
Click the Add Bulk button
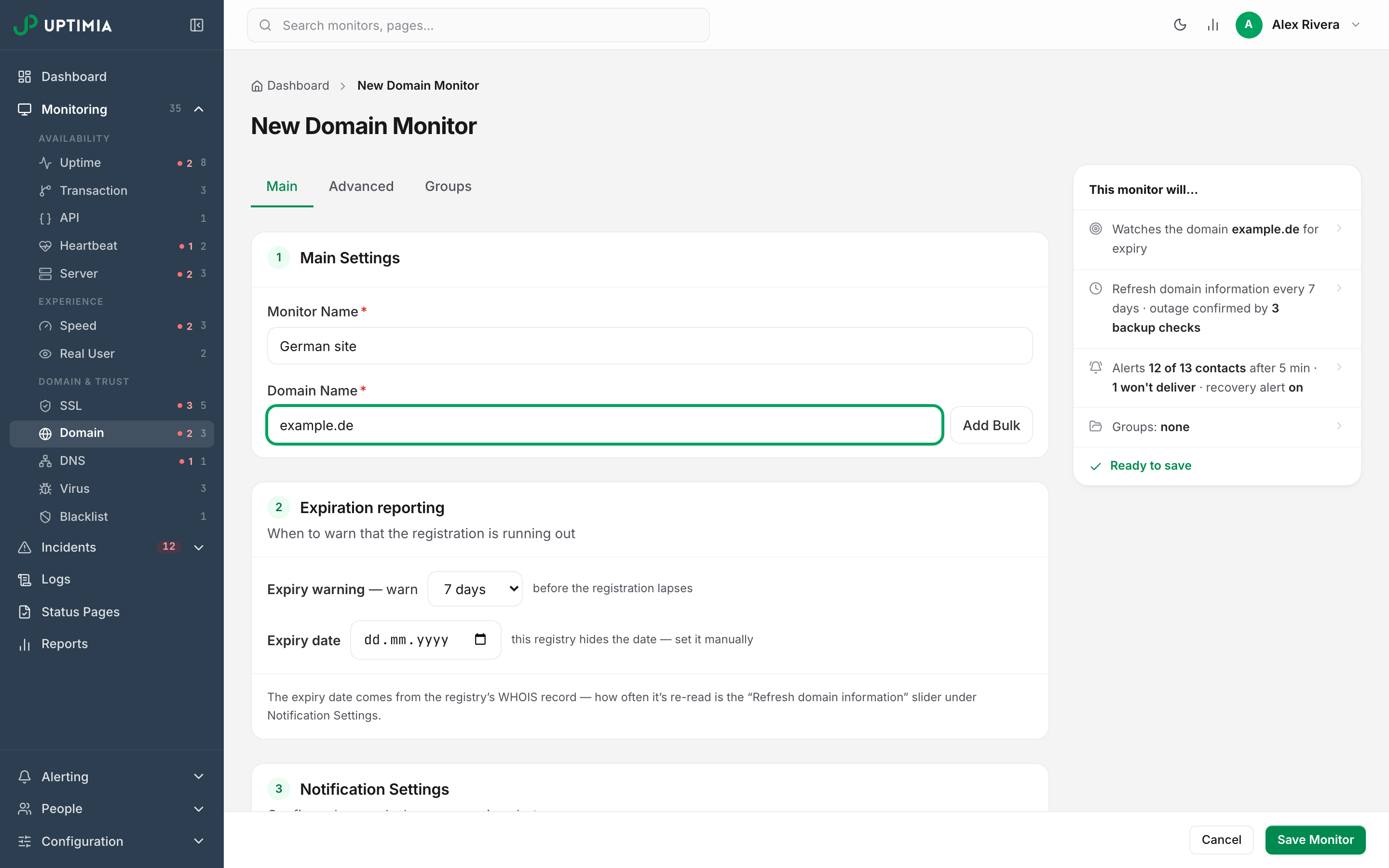(991, 425)
